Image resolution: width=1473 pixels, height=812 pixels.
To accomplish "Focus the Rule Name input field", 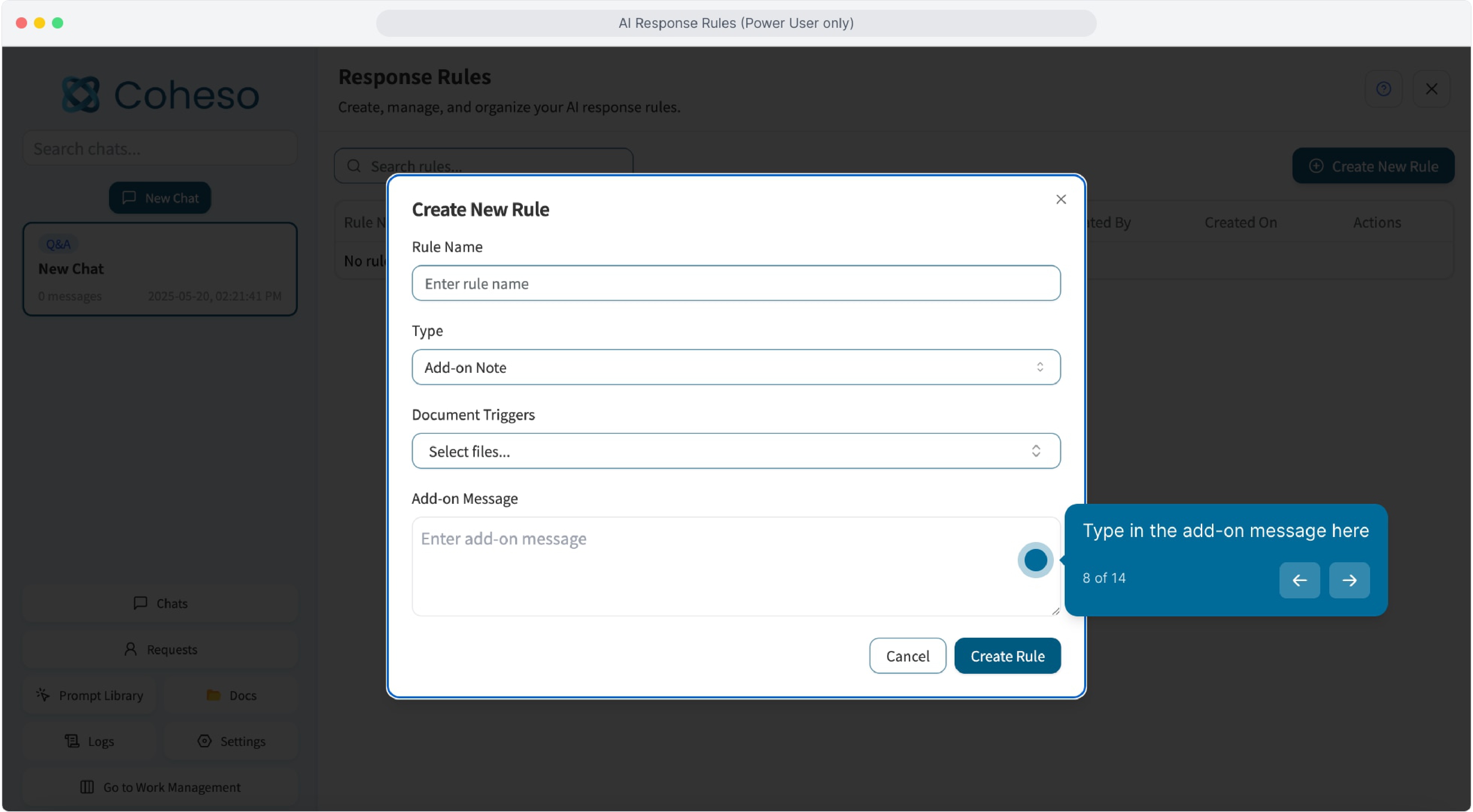I will click(735, 283).
